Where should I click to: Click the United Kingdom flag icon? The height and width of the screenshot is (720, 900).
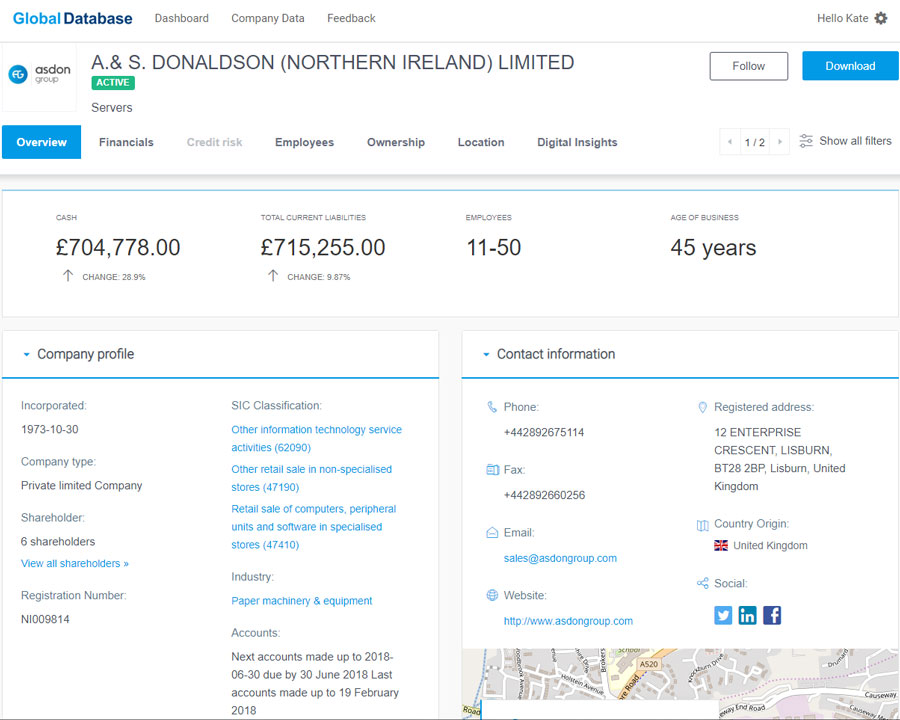click(x=721, y=545)
